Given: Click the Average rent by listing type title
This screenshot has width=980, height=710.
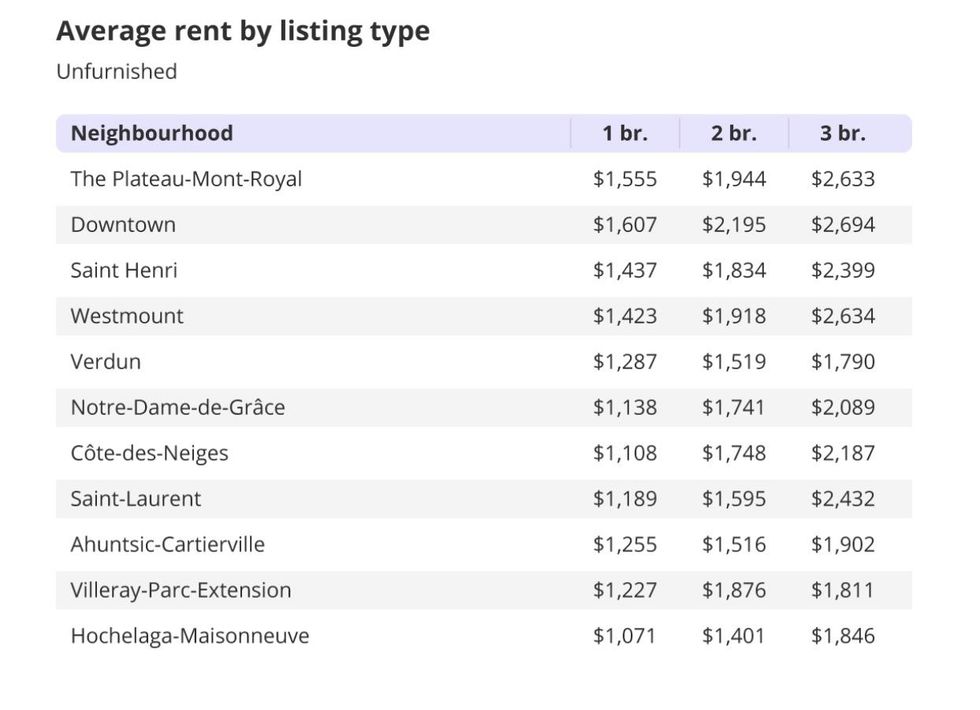Looking at the screenshot, I should [243, 31].
